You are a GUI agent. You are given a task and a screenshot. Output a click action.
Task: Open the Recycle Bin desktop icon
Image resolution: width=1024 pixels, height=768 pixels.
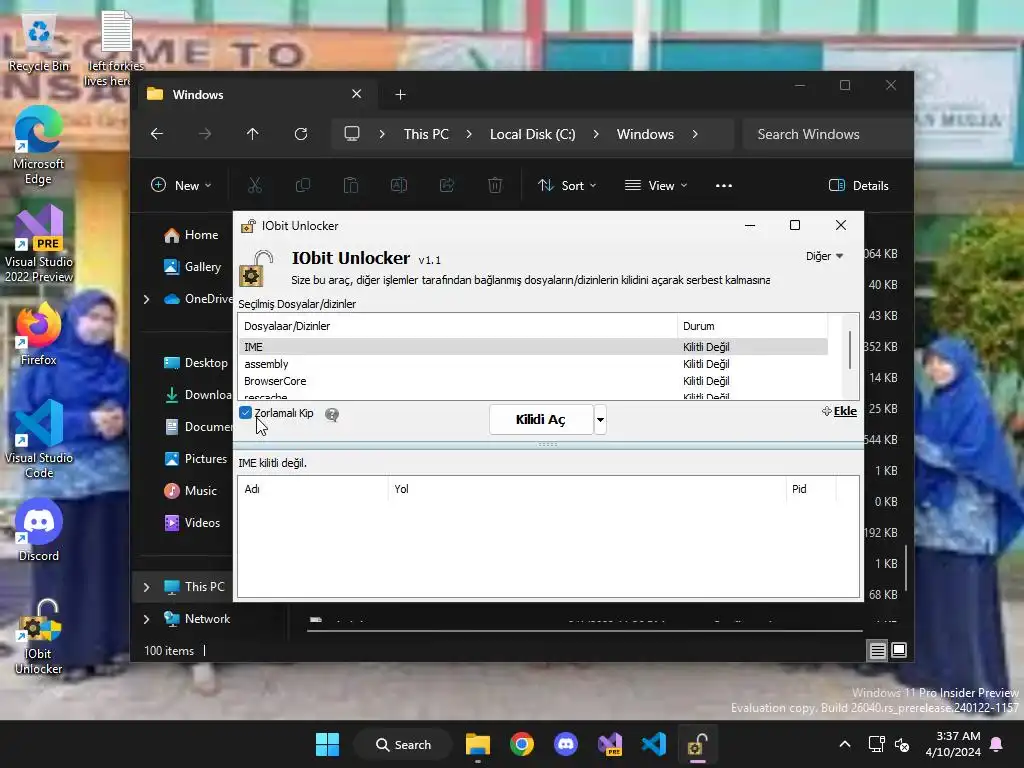click(x=39, y=43)
